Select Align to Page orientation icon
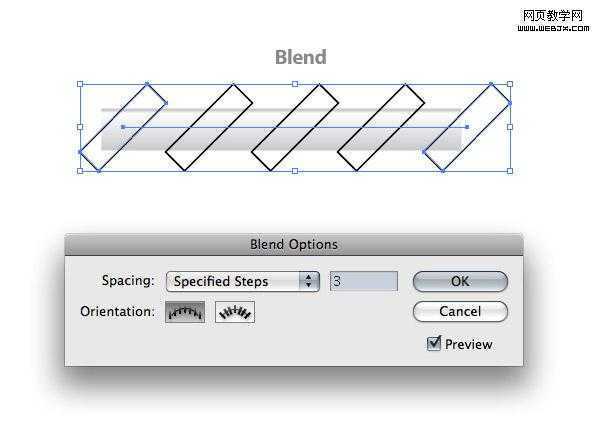Image resolution: width=600 pixels, height=429 pixels. click(x=185, y=312)
